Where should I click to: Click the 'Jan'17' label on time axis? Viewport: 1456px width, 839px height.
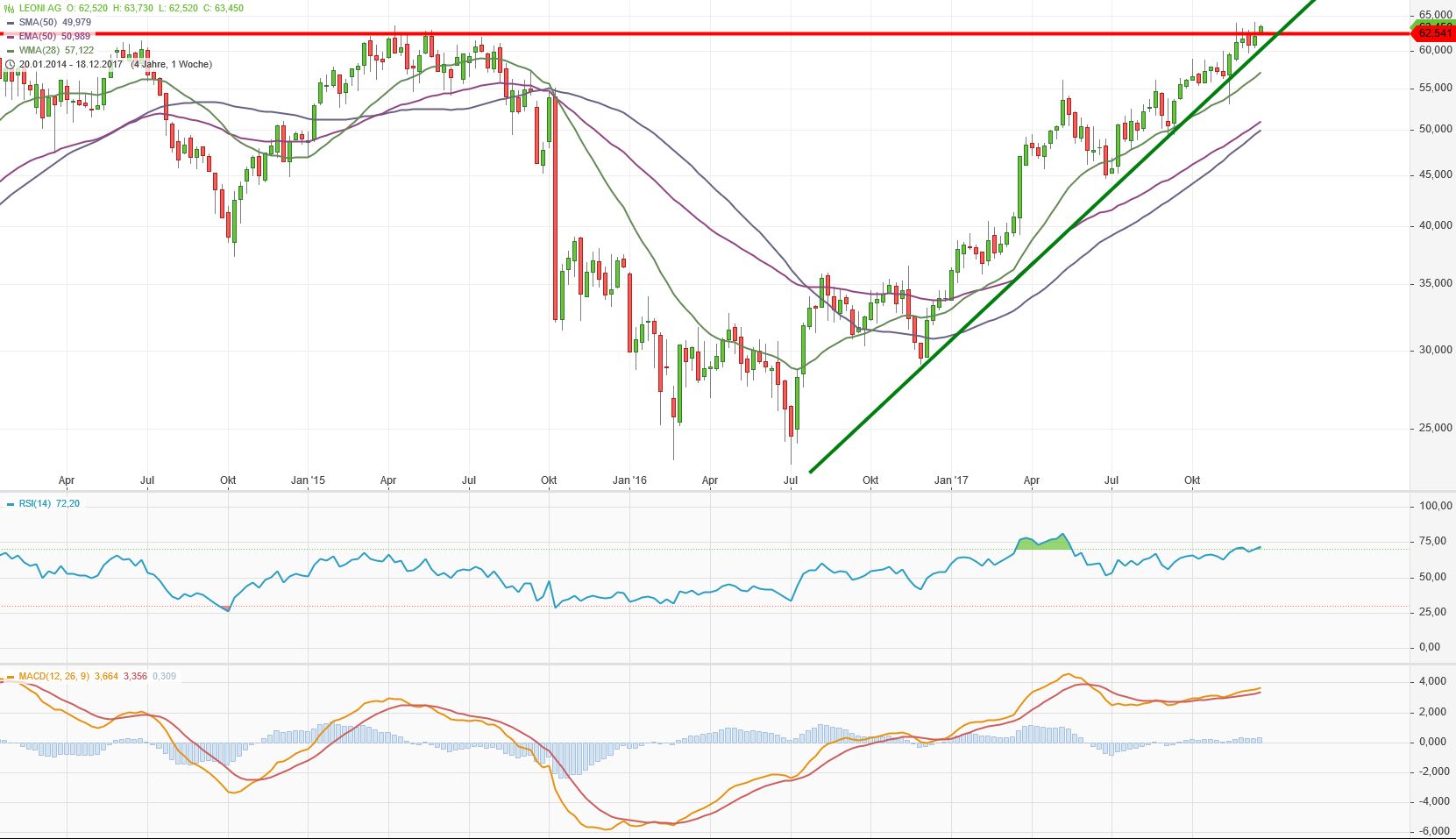click(951, 480)
